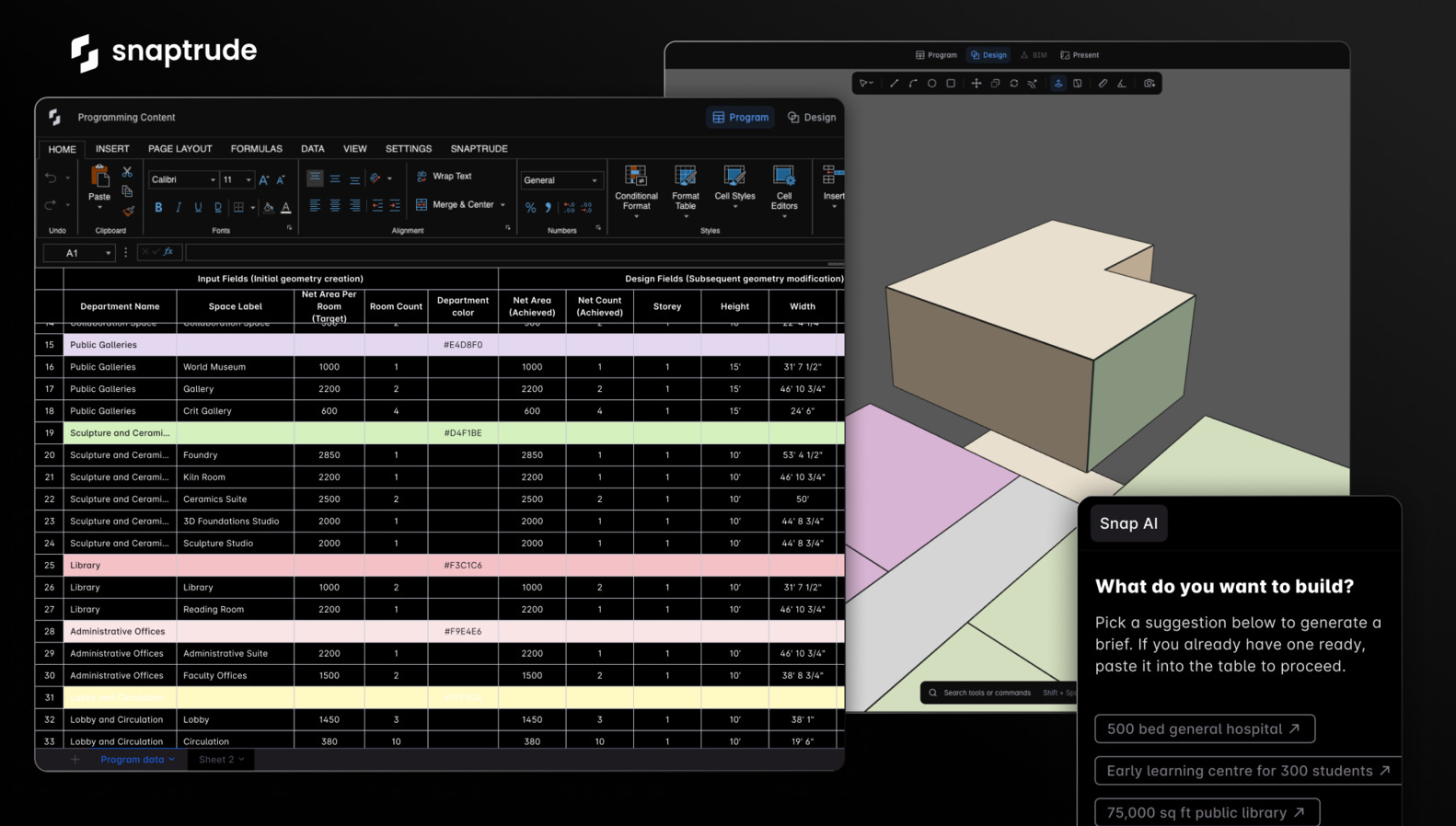
Task: Switch to Present mode in design window
Action: (x=1080, y=55)
